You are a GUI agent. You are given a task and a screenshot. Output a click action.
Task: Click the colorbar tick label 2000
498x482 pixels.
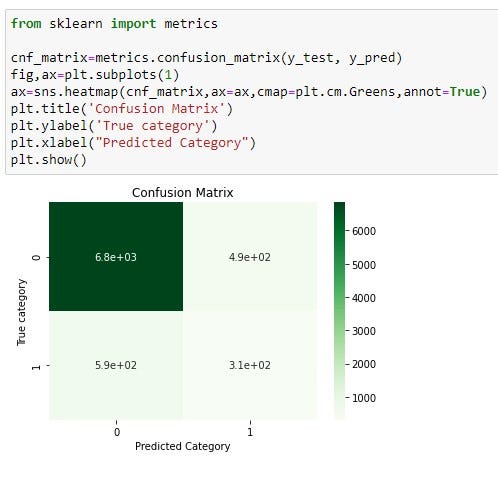(364, 364)
